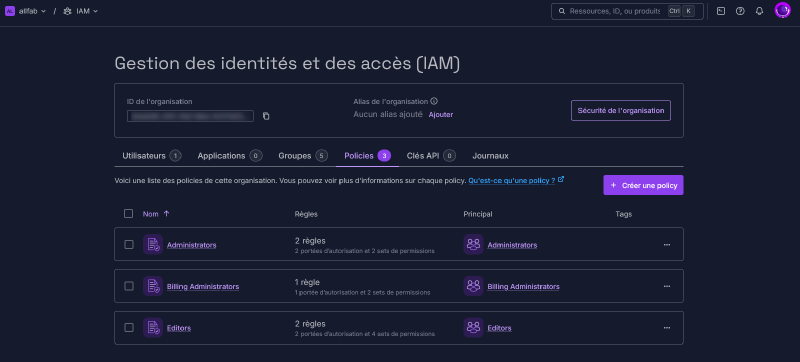Click the Policies count badge 3
This screenshot has height=362, width=800.
click(384, 156)
